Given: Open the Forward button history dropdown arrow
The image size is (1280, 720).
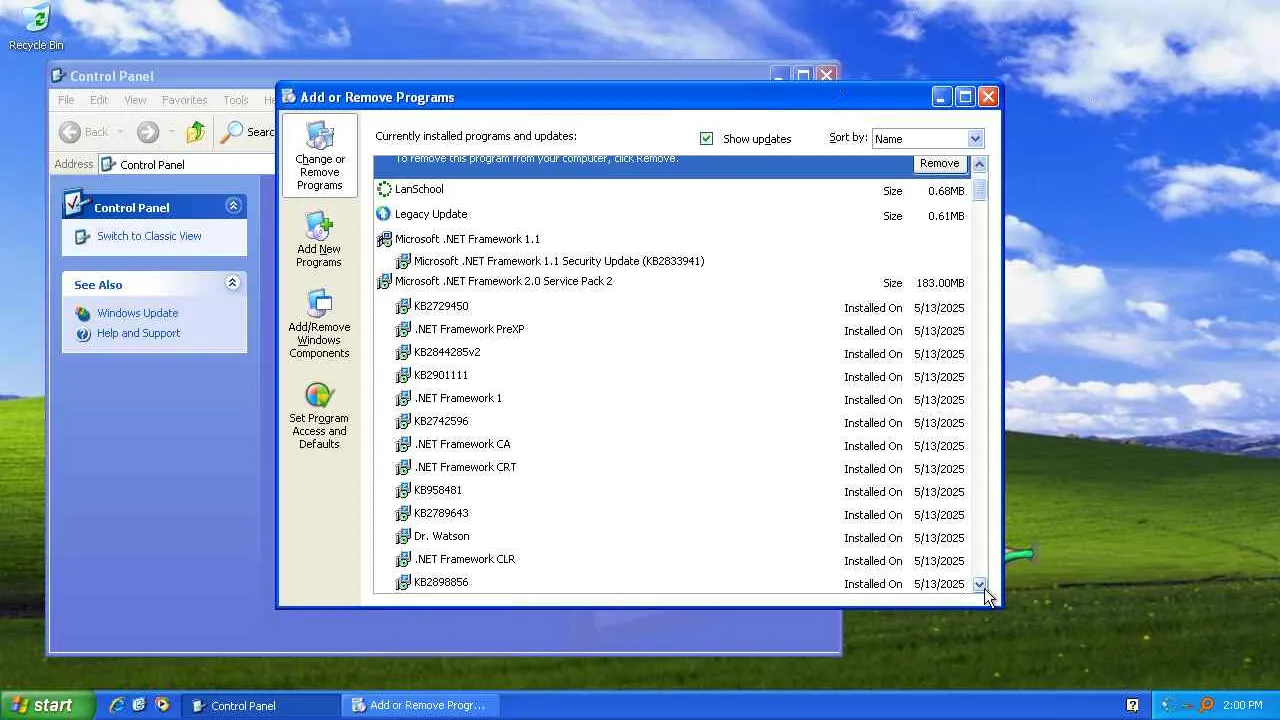Looking at the screenshot, I should click(172, 132).
